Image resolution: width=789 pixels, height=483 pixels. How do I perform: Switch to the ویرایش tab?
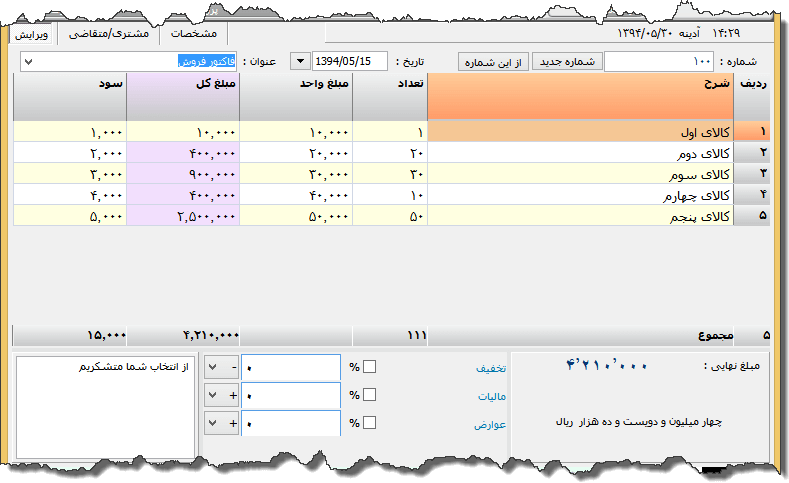[x=32, y=33]
